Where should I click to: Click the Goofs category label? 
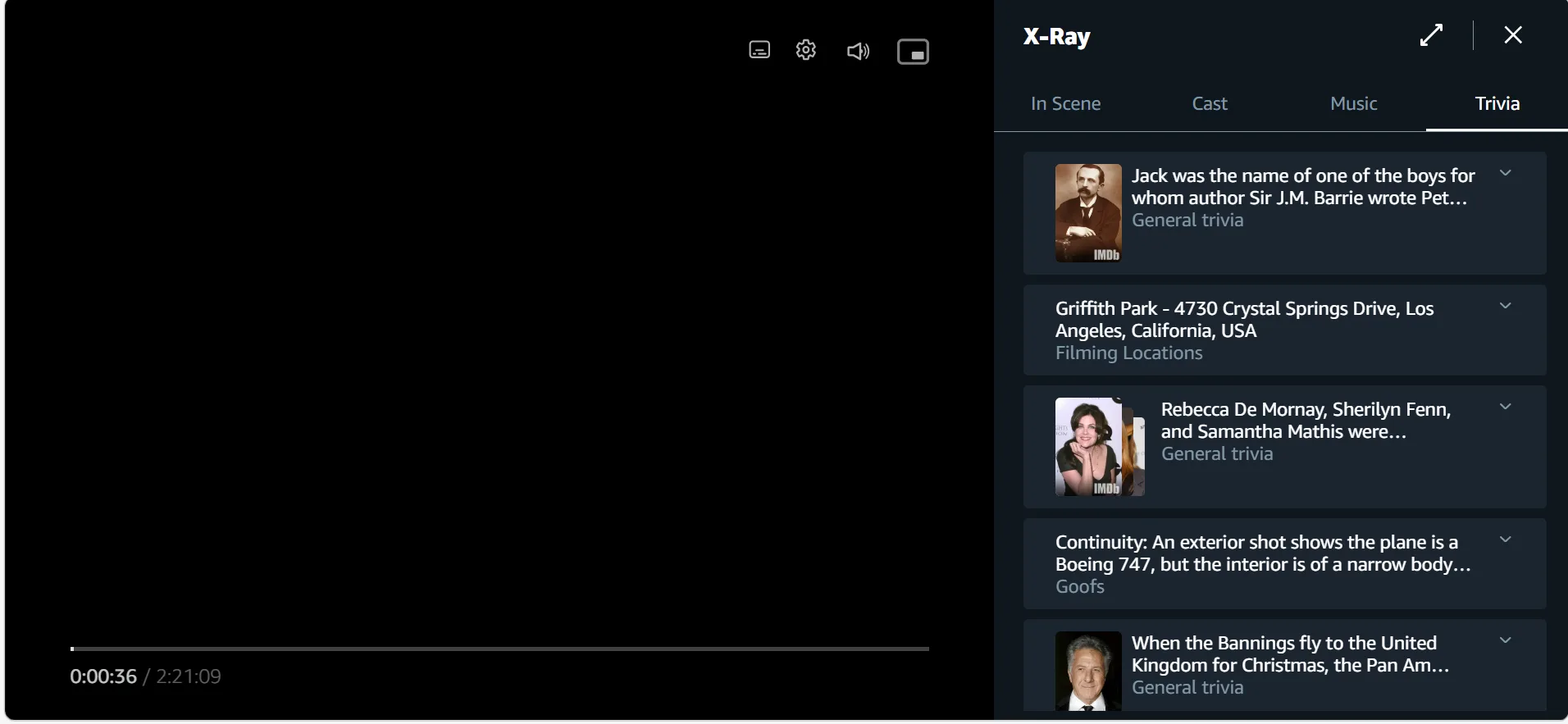click(x=1079, y=587)
